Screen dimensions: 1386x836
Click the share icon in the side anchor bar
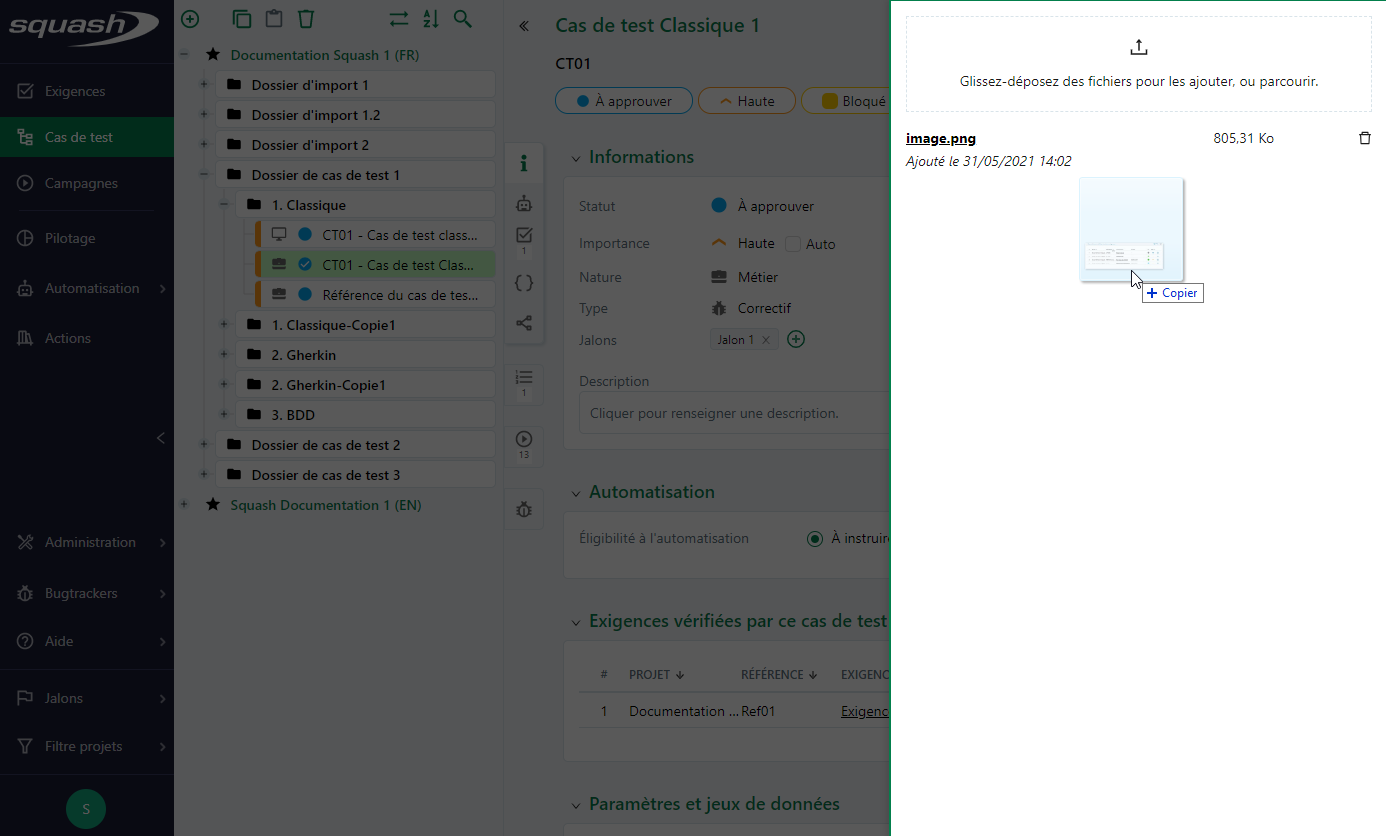tap(524, 323)
